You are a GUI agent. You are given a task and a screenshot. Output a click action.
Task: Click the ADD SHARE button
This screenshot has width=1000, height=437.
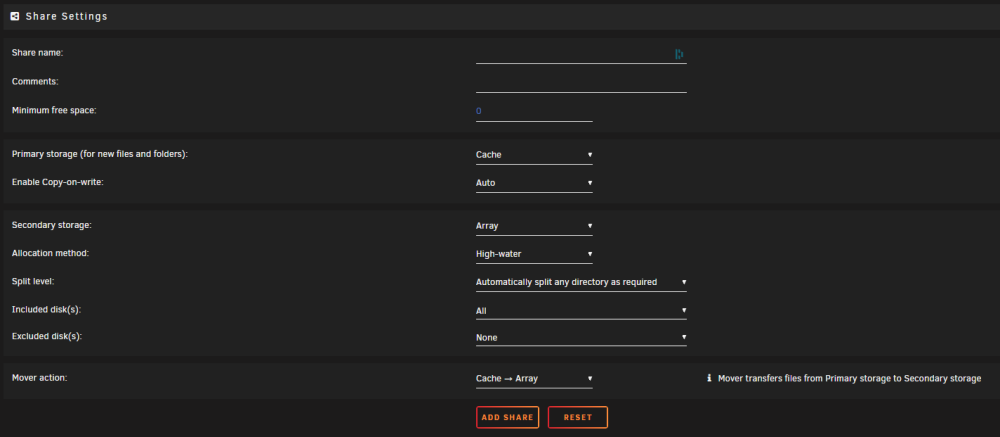click(x=508, y=417)
